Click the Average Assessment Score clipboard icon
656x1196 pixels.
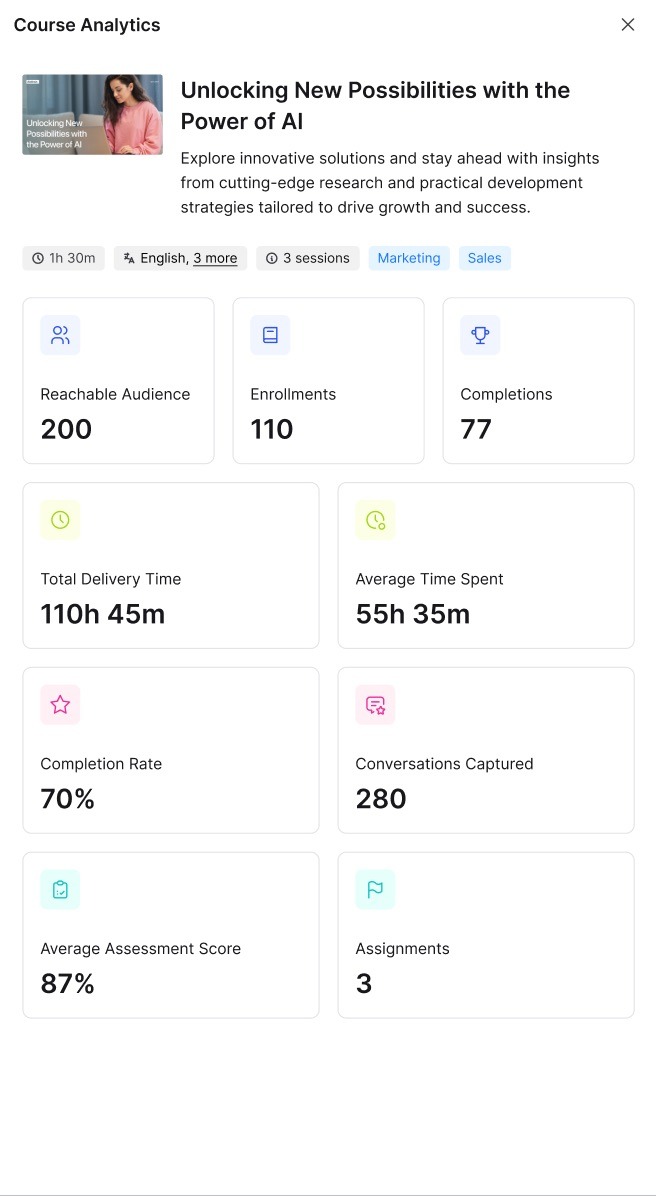pos(60,890)
